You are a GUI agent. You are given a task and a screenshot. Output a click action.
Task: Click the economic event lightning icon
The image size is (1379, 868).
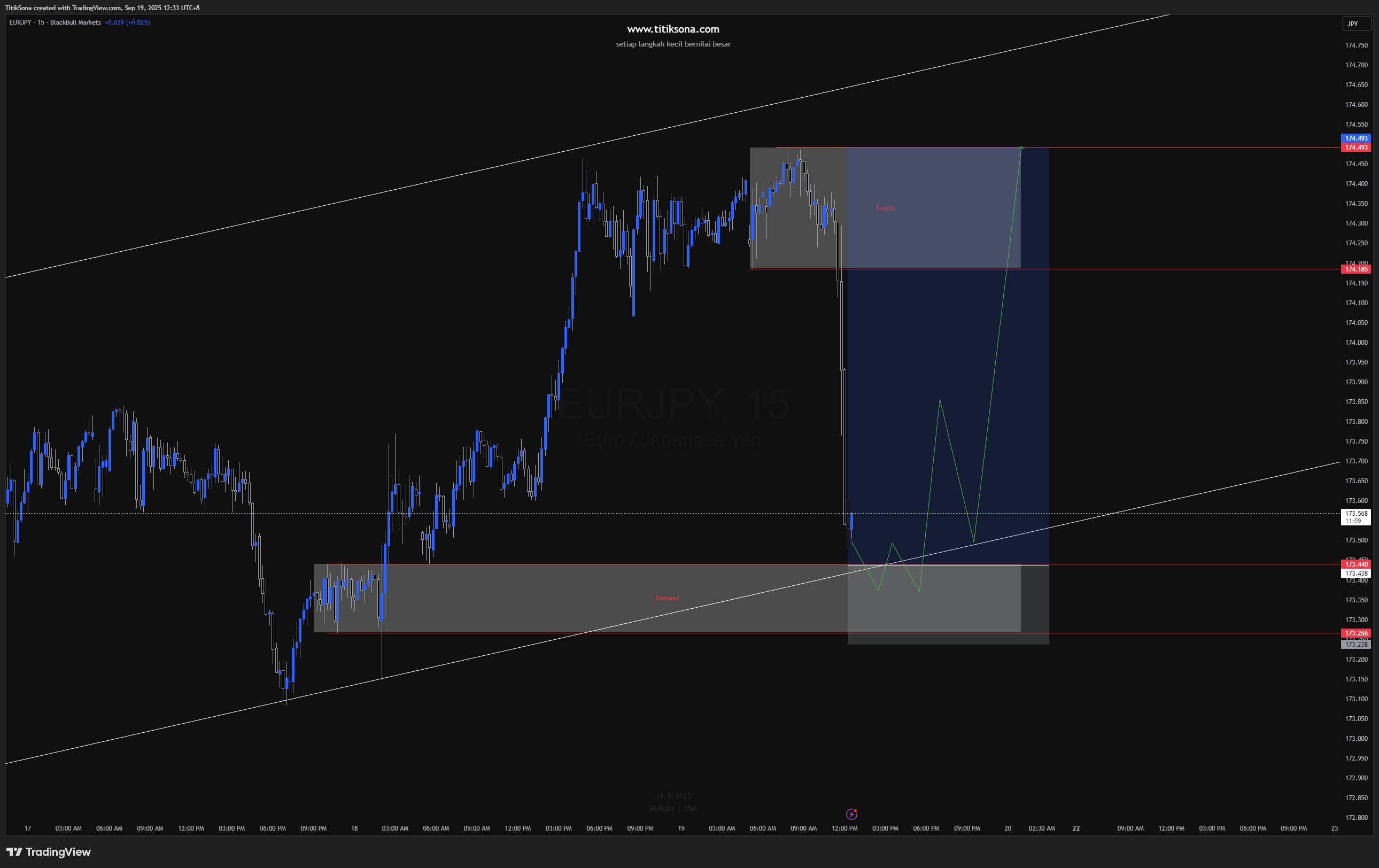pyautogui.click(x=851, y=813)
